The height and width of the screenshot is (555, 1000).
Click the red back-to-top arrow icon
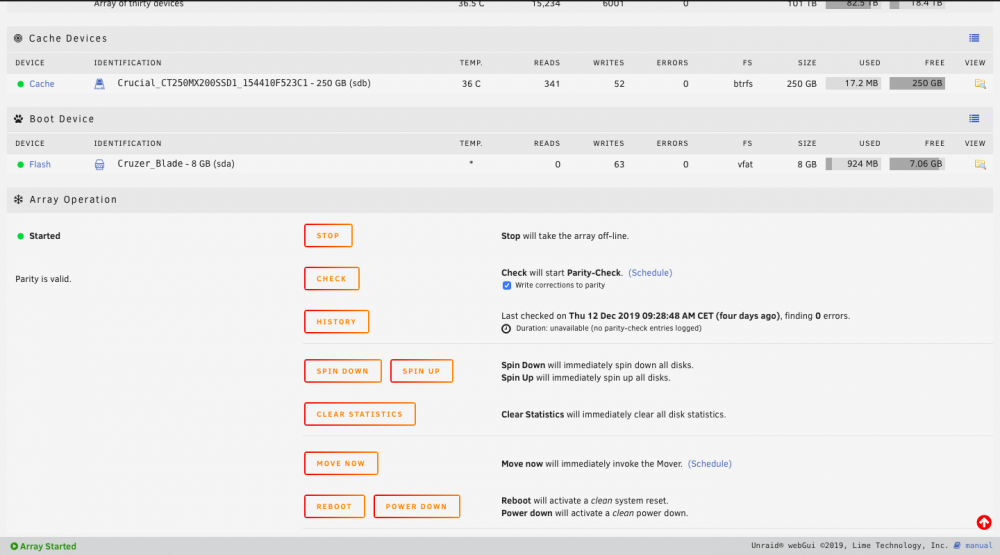(983, 522)
